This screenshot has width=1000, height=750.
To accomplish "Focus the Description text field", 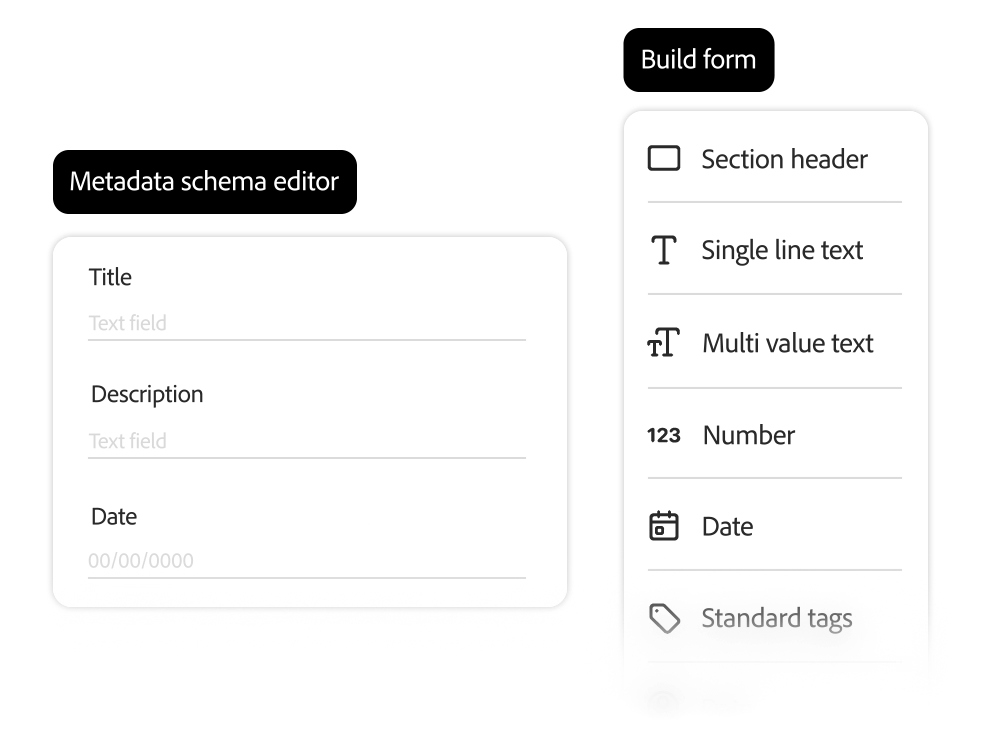I will tap(306, 441).
